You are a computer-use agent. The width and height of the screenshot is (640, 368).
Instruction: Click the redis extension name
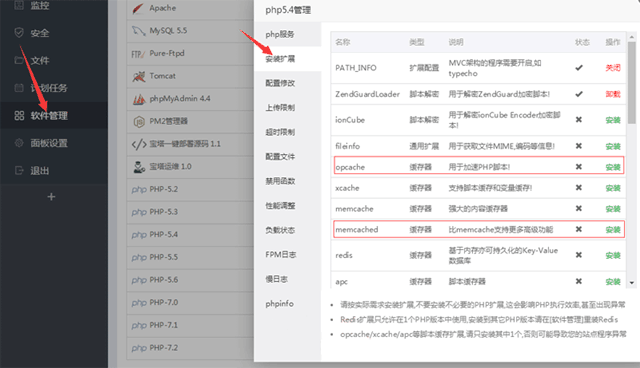[x=344, y=255]
